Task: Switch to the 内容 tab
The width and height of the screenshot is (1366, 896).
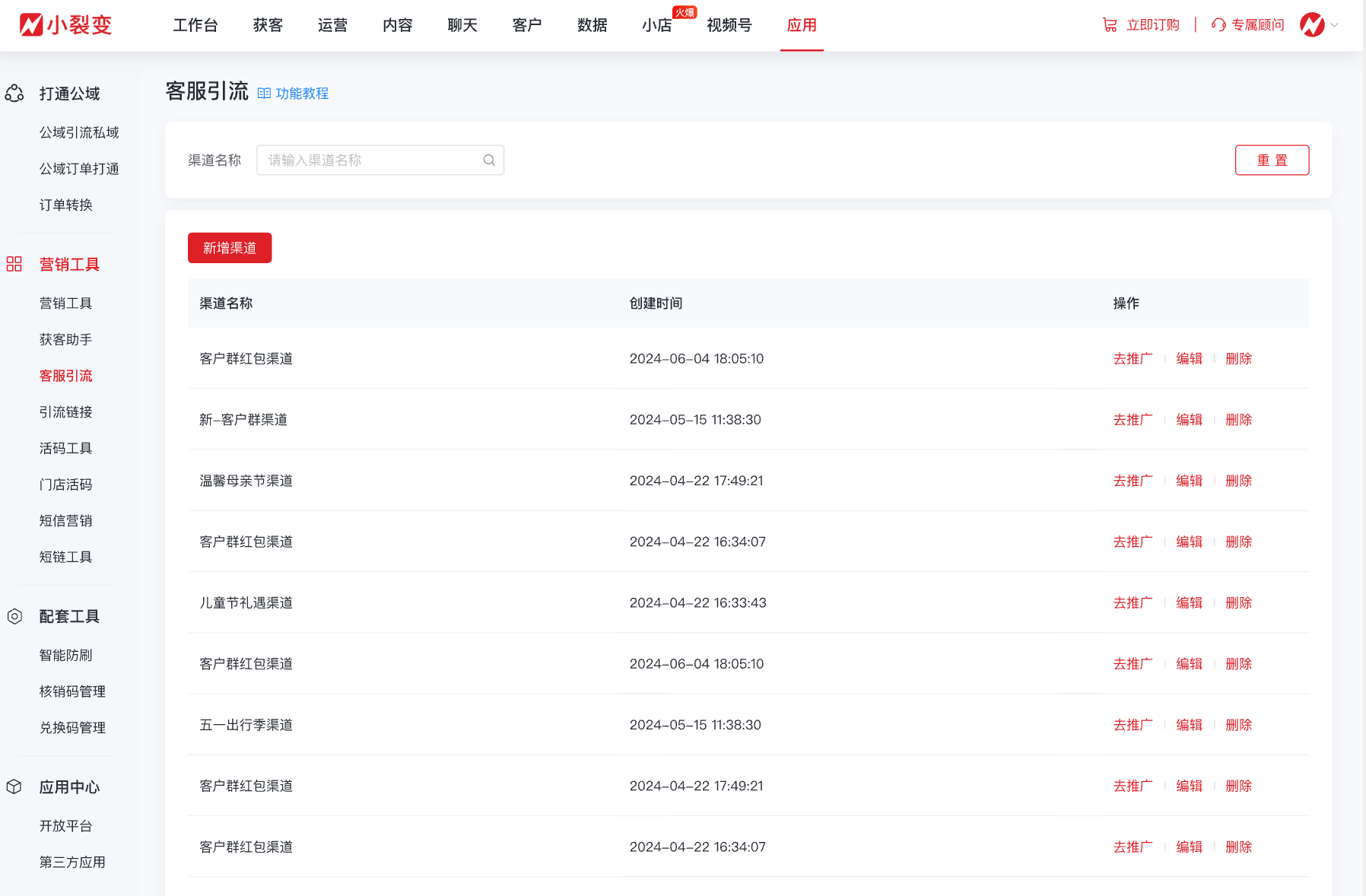Action: [398, 25]
